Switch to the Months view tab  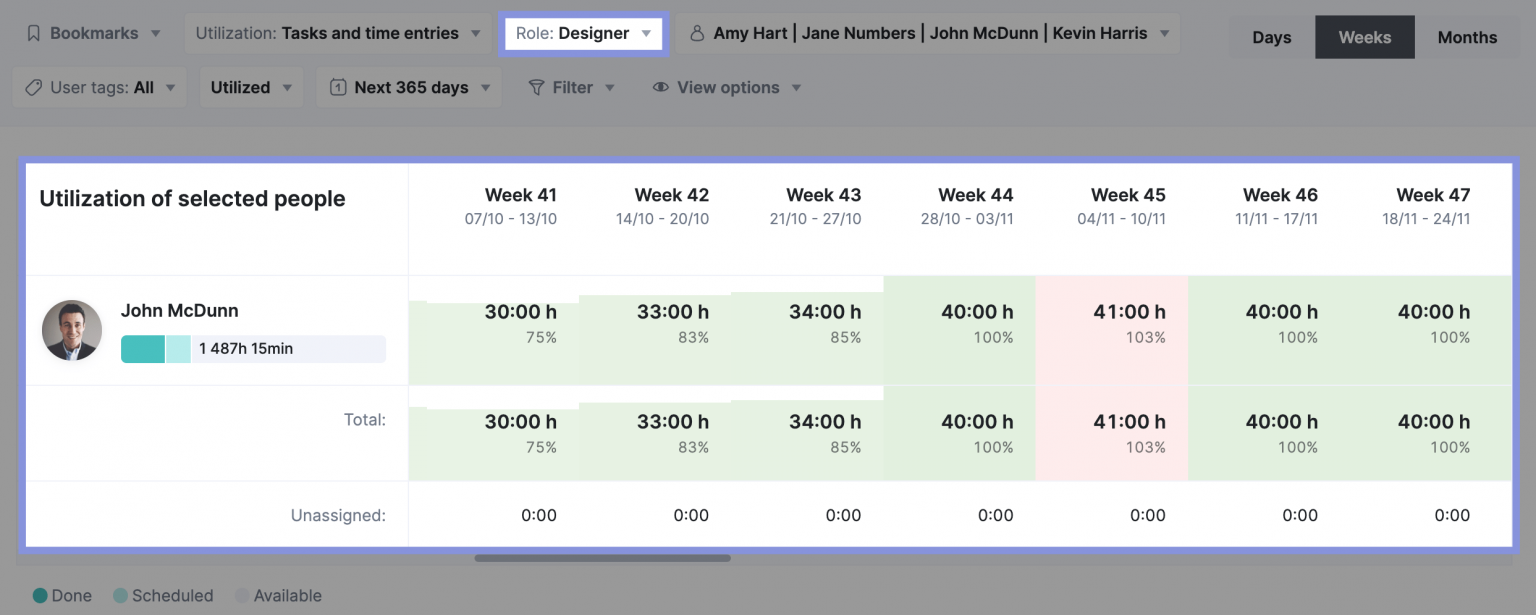click(1467, 37)
